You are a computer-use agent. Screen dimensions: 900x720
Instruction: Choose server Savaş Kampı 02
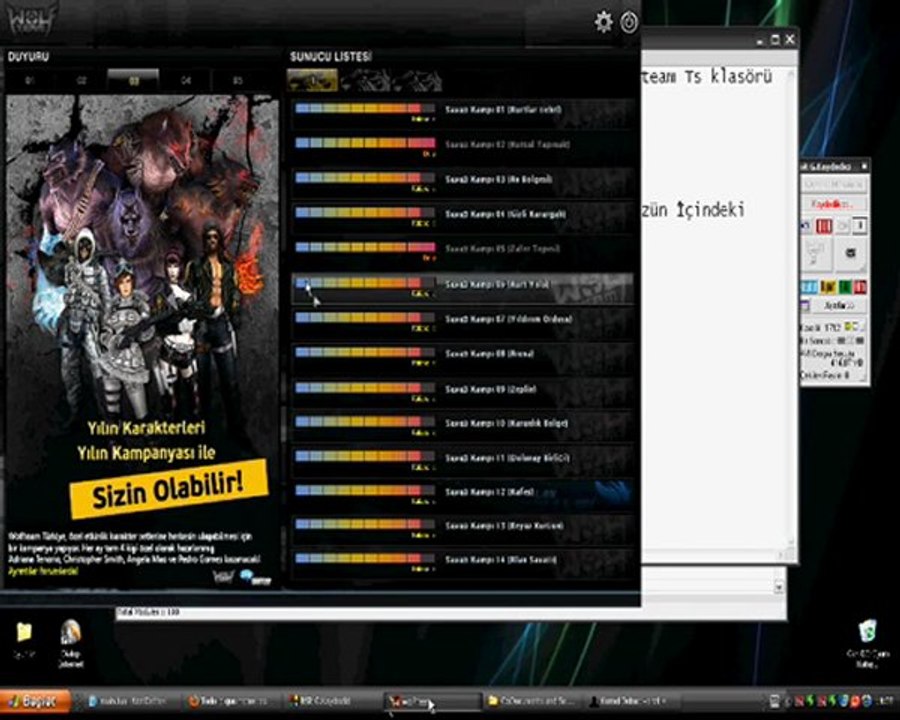coord(464,148)
